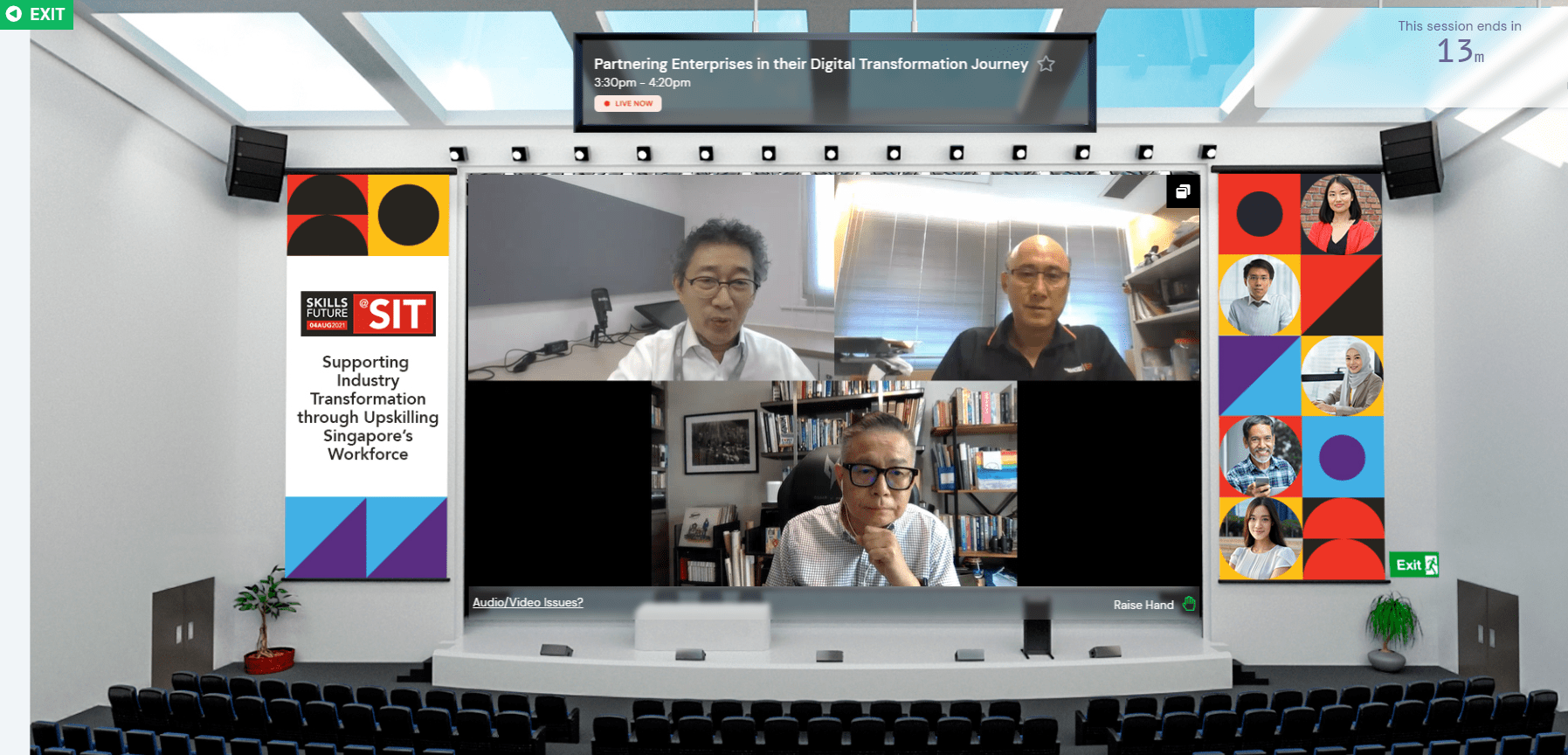
Task: Select the portrait of woman wearing hijab
Action: 1342,376
